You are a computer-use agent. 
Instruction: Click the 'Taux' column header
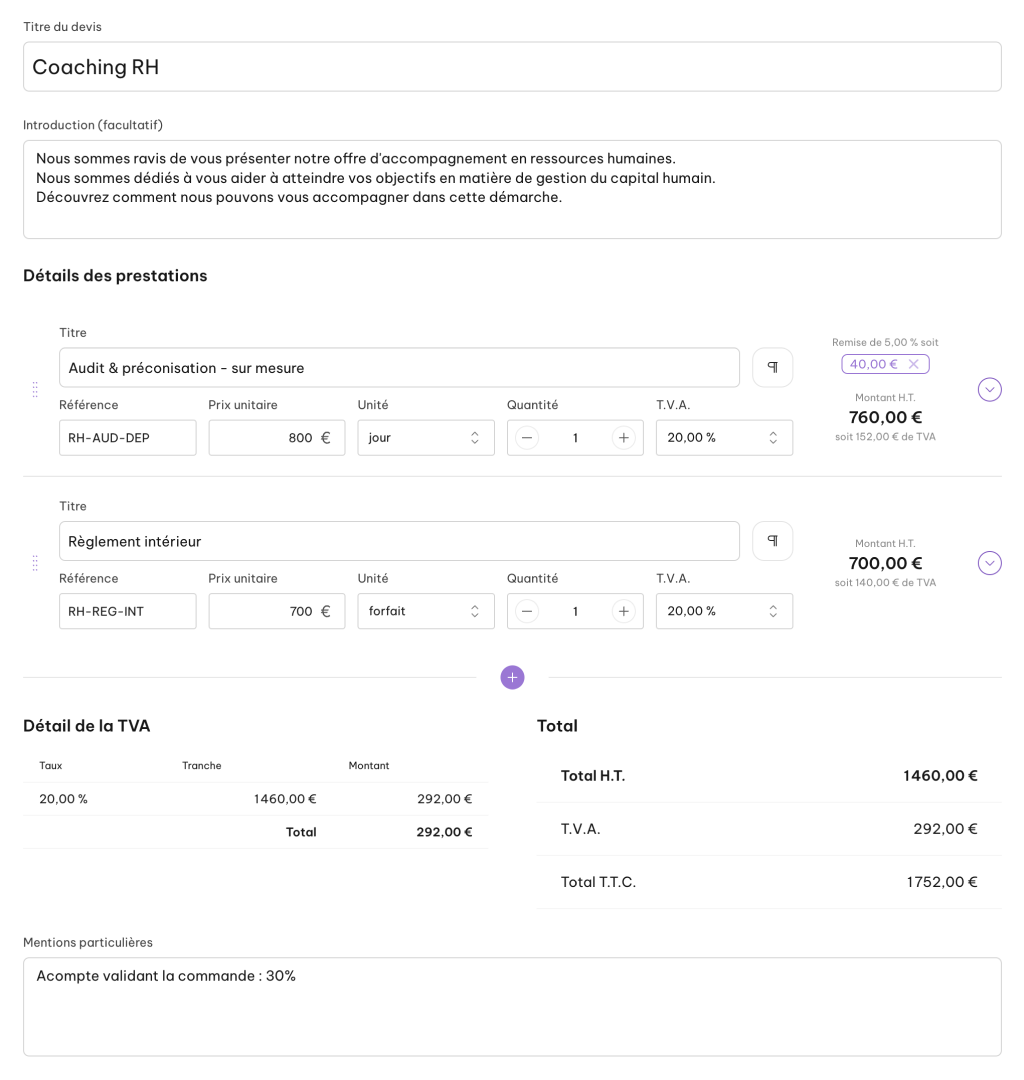coord(51,766)
